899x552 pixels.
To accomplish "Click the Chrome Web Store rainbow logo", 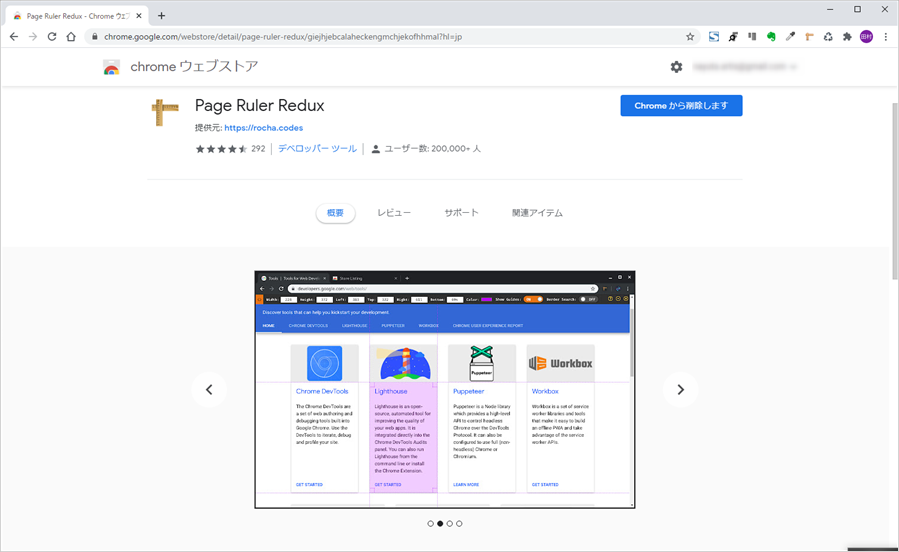I will pyautogui.click(x=111, y=67).
